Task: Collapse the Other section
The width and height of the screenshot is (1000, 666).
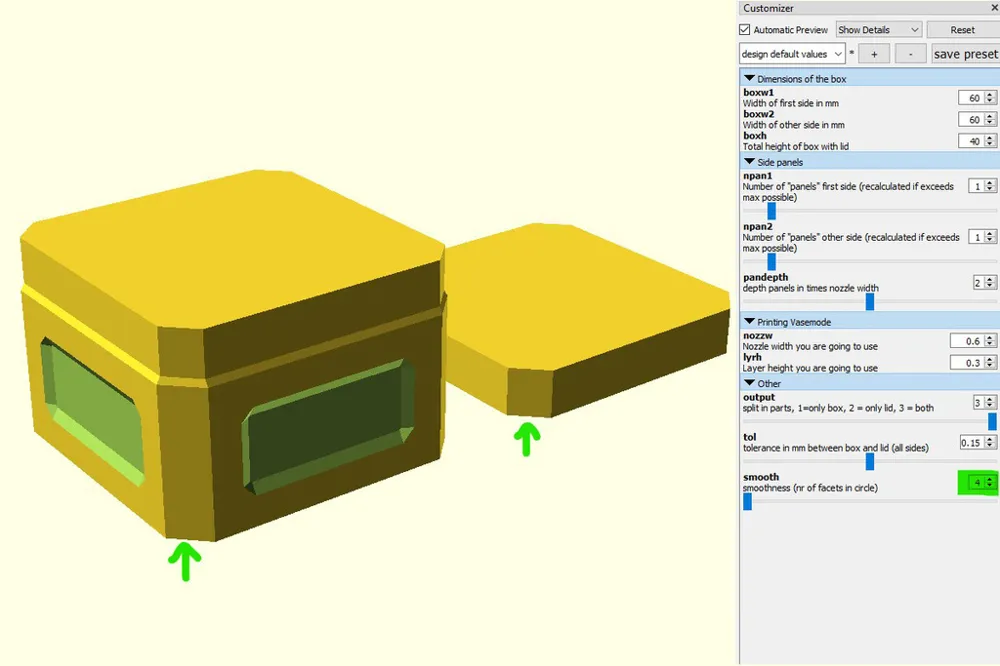Action: tap(750, 383)
